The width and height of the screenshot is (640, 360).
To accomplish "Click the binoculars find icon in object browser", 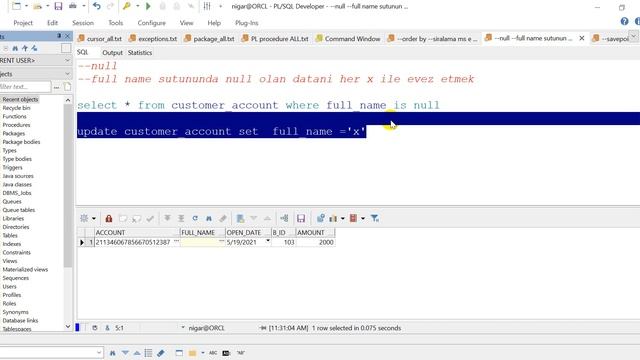I will point(15,48).
